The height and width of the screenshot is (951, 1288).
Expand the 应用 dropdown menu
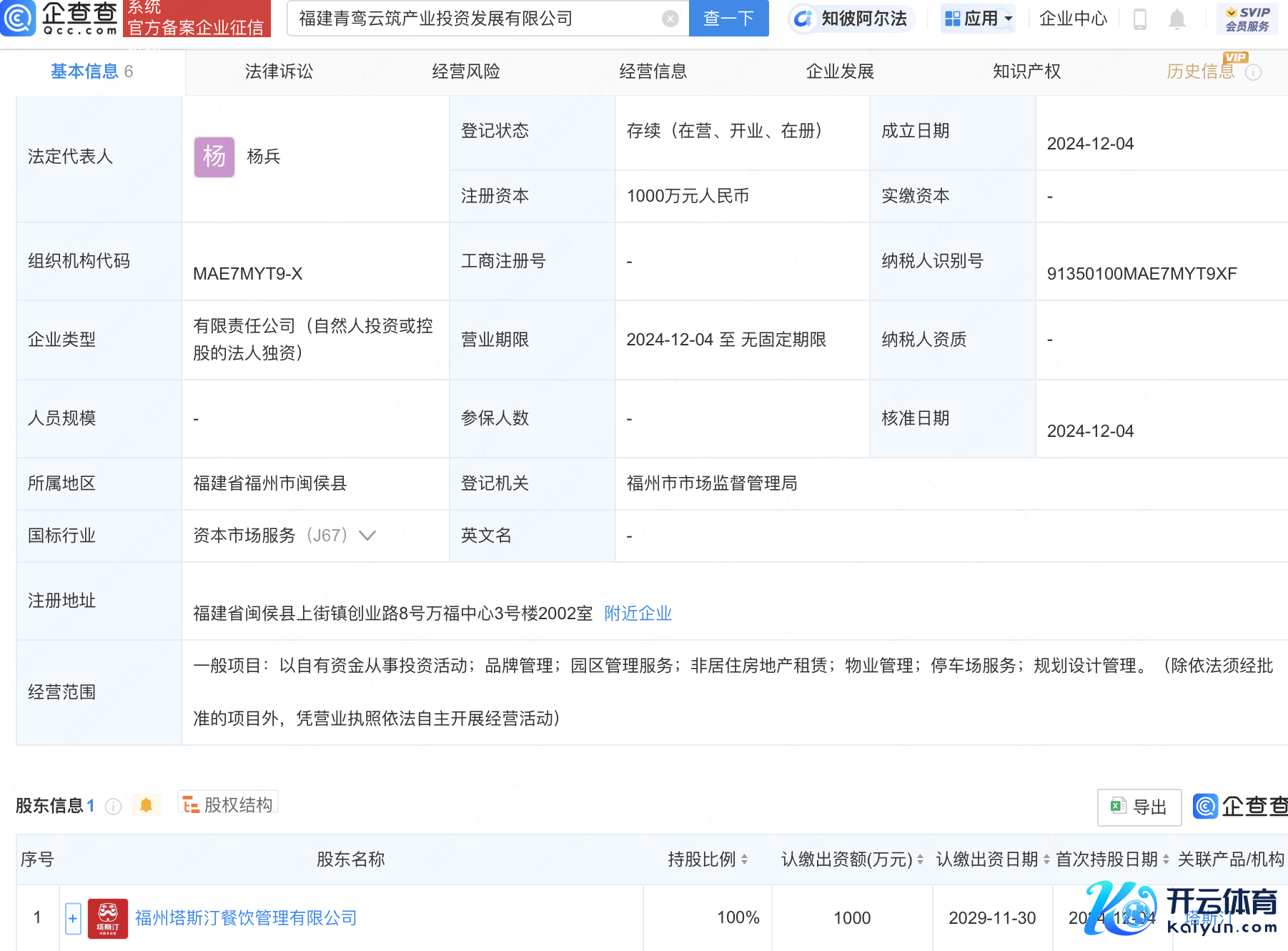click(979, 19)
